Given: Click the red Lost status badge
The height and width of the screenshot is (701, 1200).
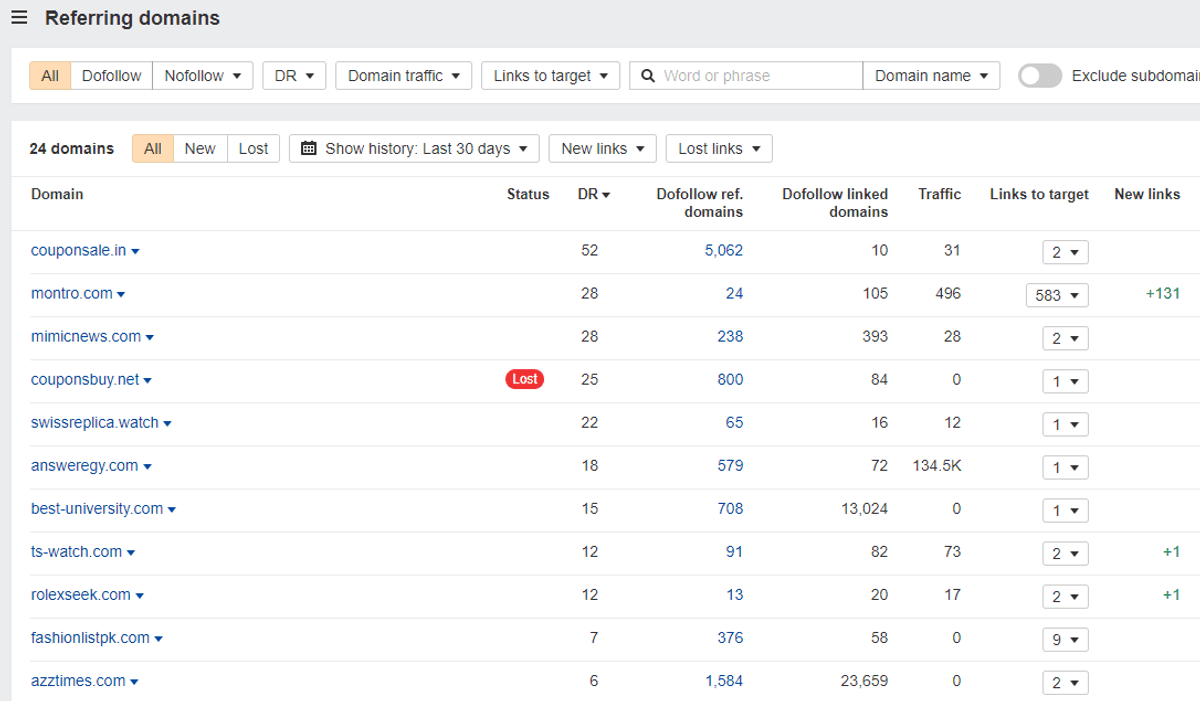Looking at the screenshot, I should coord(525,379).
